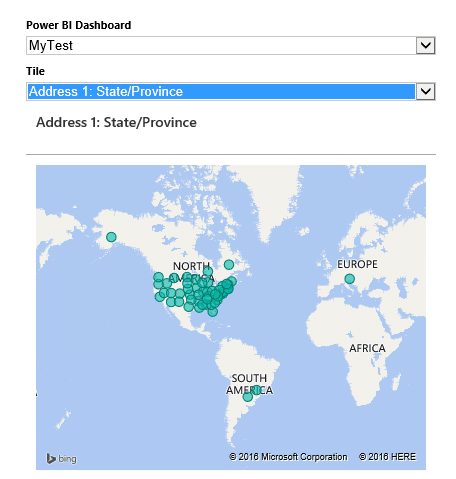Click the 2016 HERE copyright text
The height and width of the screenshot is (479, 456).
(x=387, y=457)
